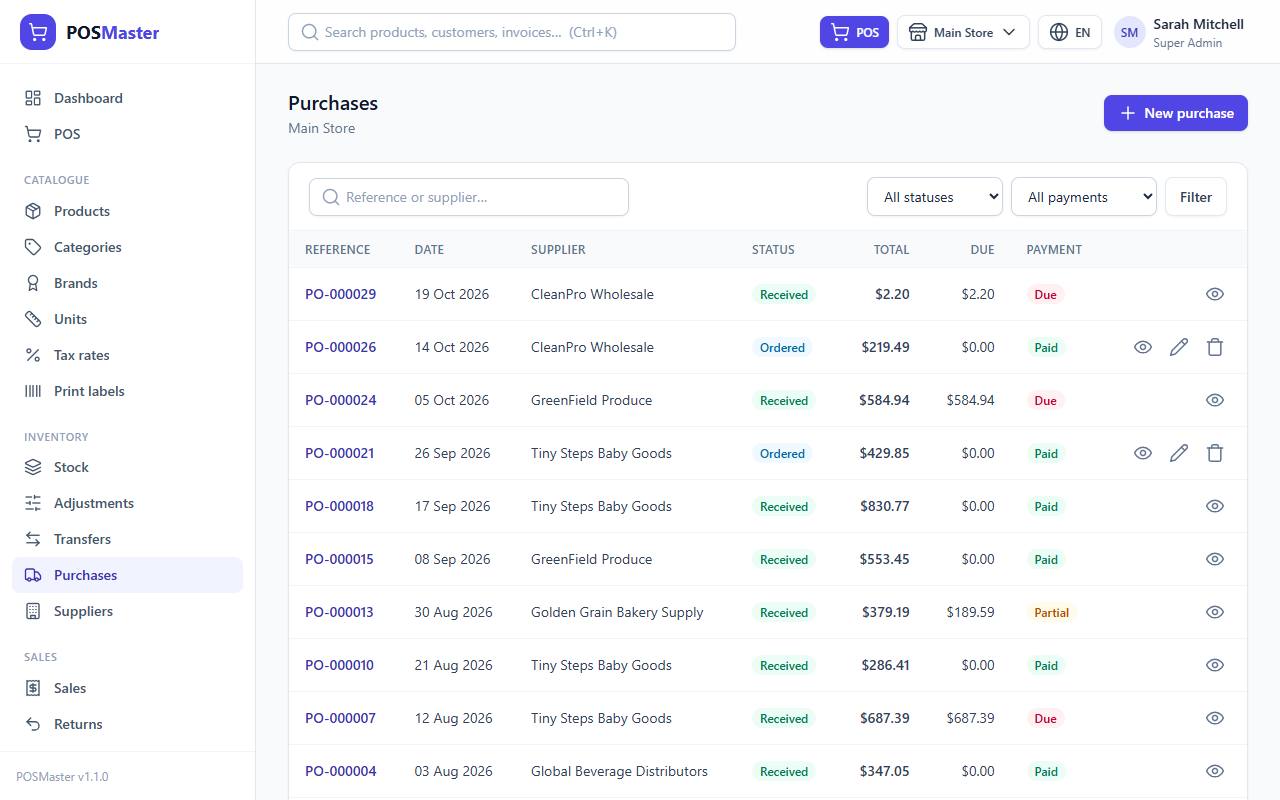This screenshot has width=1280, height=800.
Task: Open Tax rates in sidebar
Action: tap(127, 355)
